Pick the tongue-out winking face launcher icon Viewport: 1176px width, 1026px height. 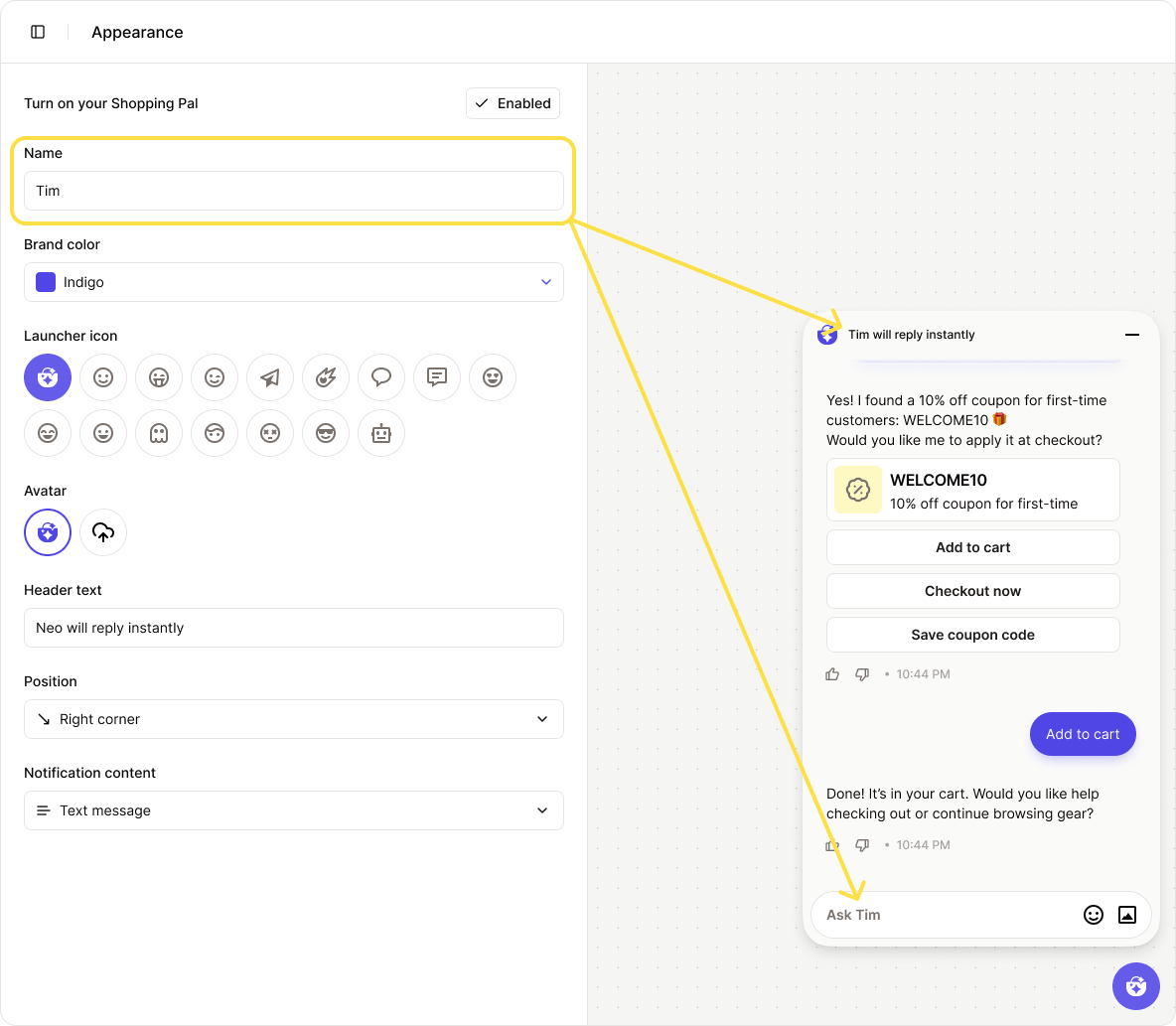(159, 377)
